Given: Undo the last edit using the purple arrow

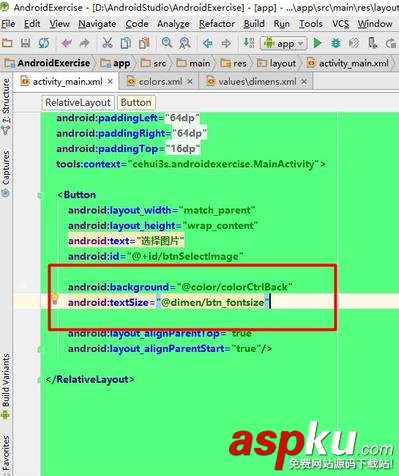Looking at the screenshot, I should 67,43.
